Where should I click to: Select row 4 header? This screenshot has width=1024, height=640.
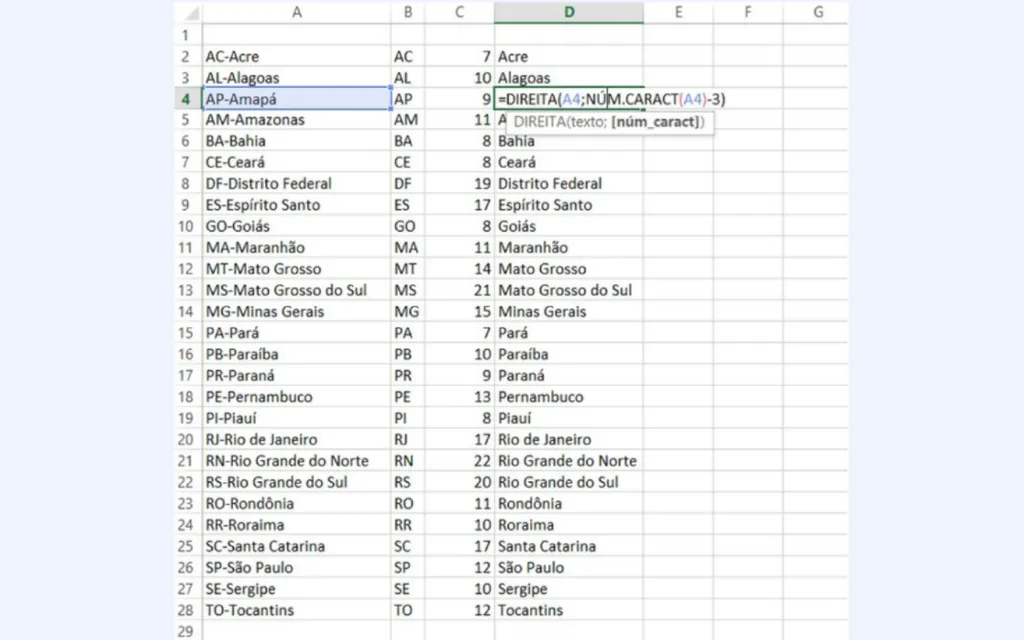[186, 99]
